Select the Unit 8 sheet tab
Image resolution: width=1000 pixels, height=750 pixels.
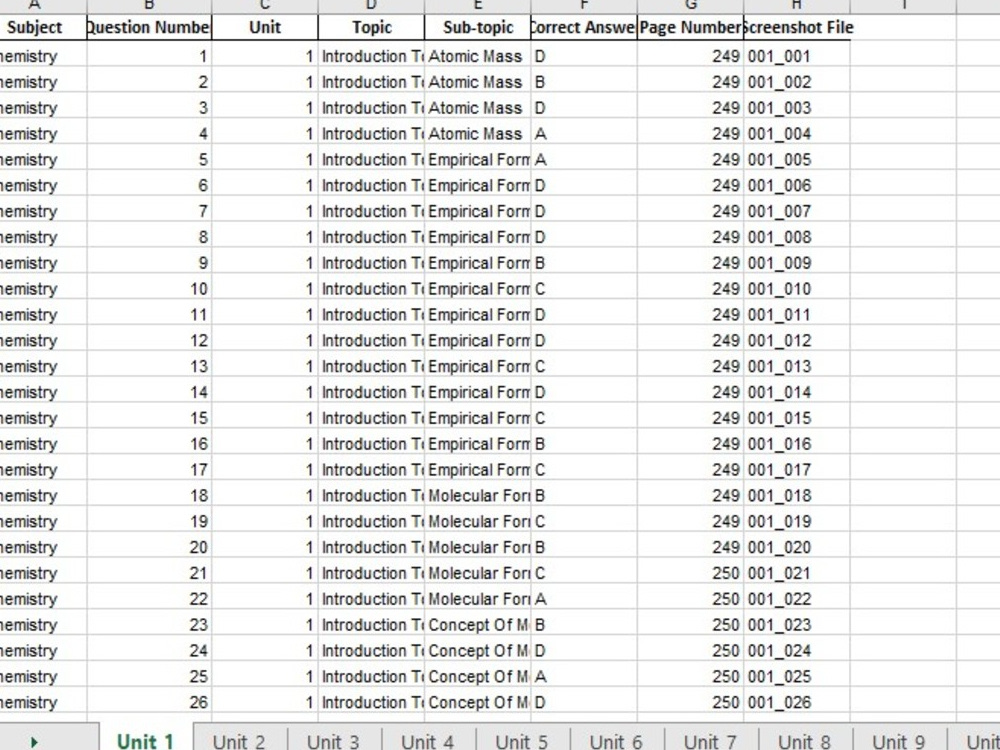point(804,741)
